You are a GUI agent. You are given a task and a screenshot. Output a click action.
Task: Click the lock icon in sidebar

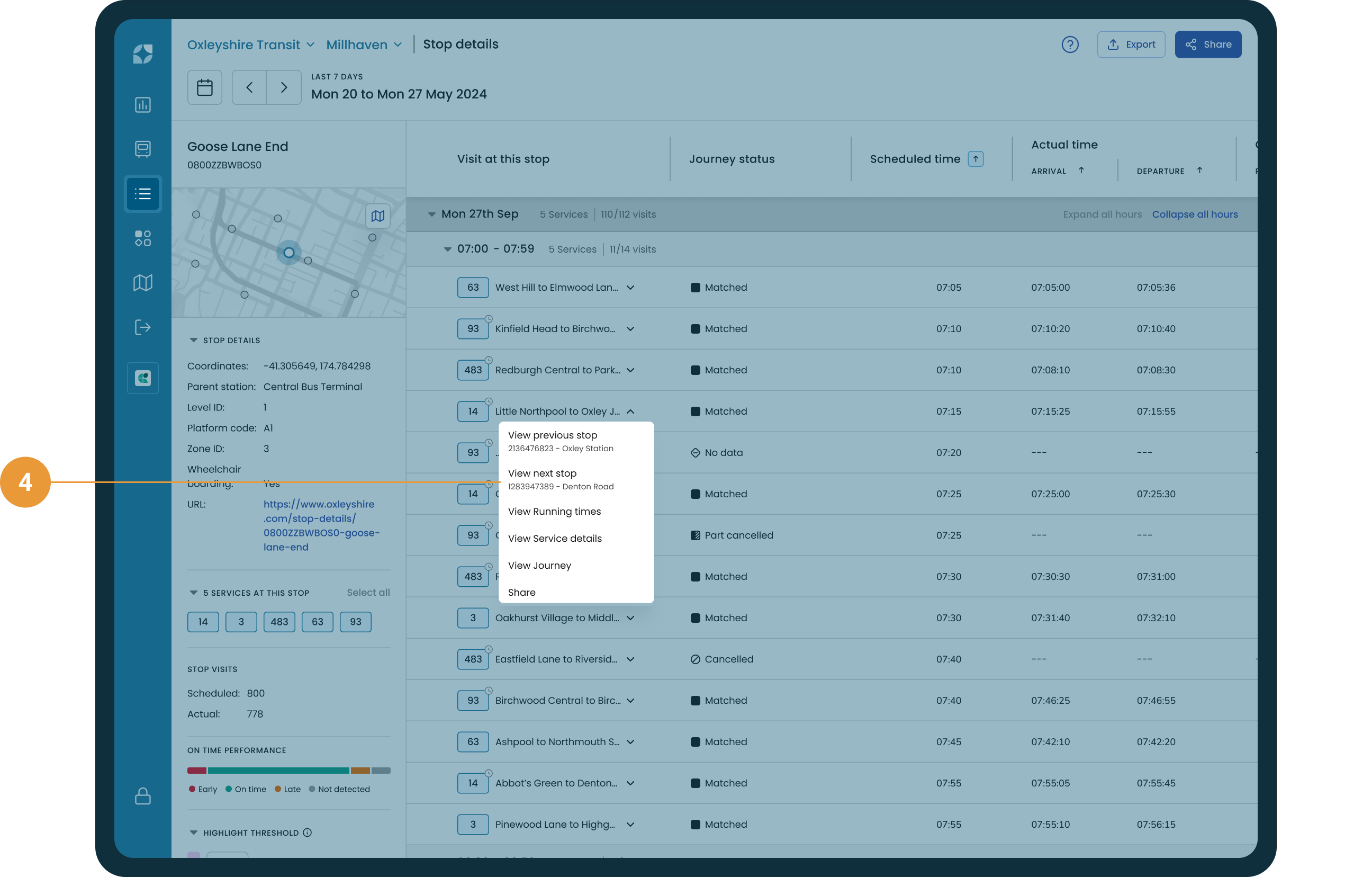(x=142, y=796)
